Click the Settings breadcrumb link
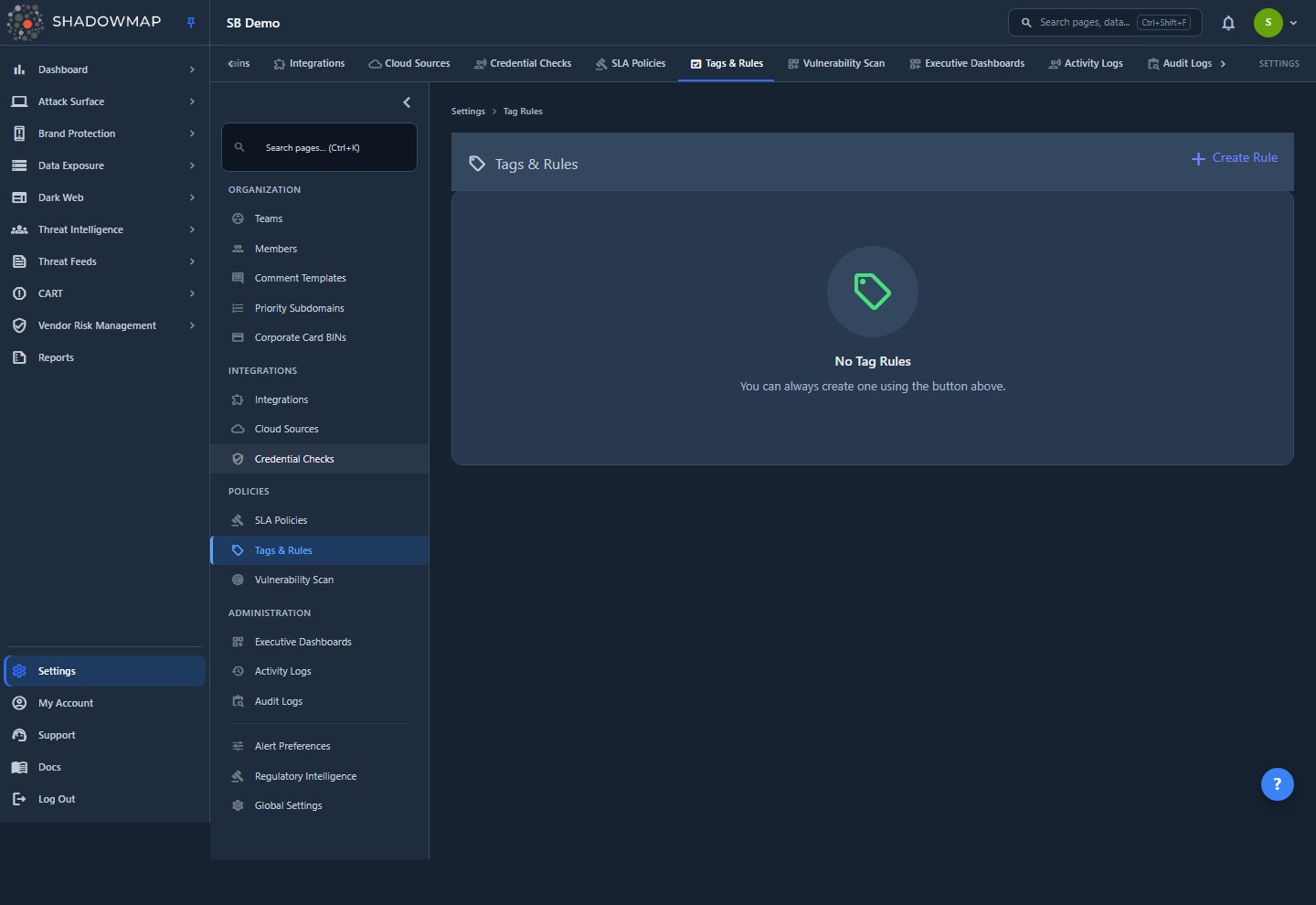Viewport: 1316px width, 905px height. [468, 112]
